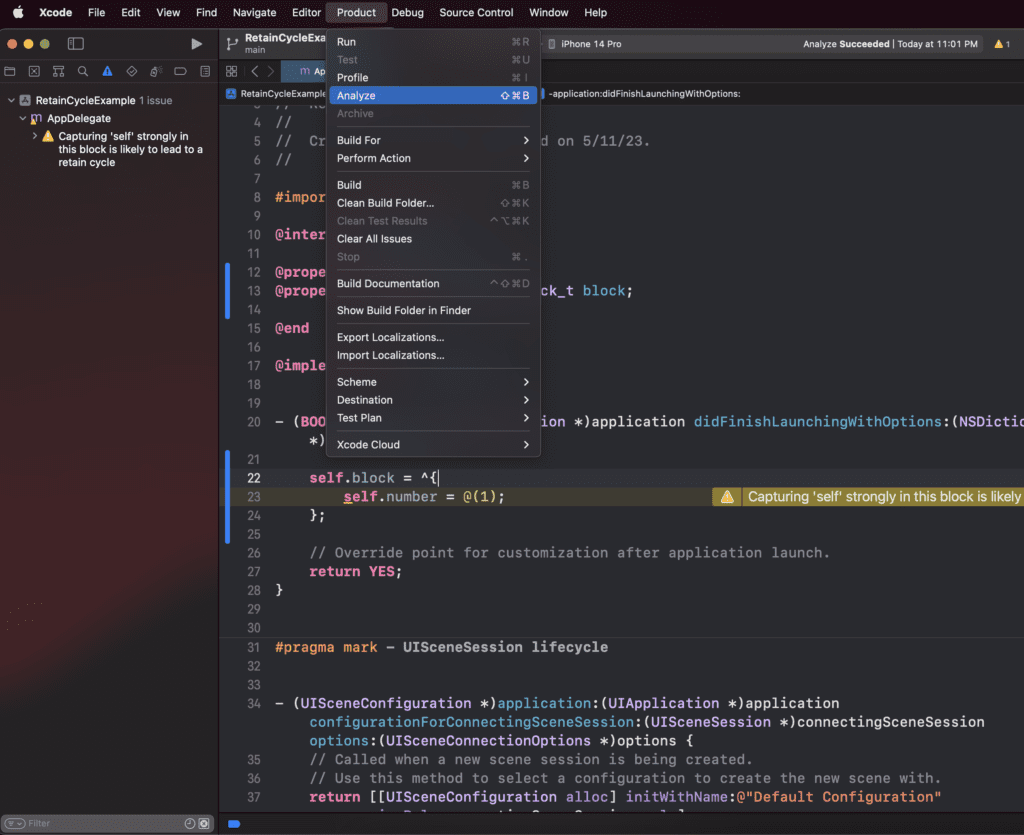Open the Find navigator
Screen dimensions: 1024x835
pyautogui.click(x=82, y=71)
